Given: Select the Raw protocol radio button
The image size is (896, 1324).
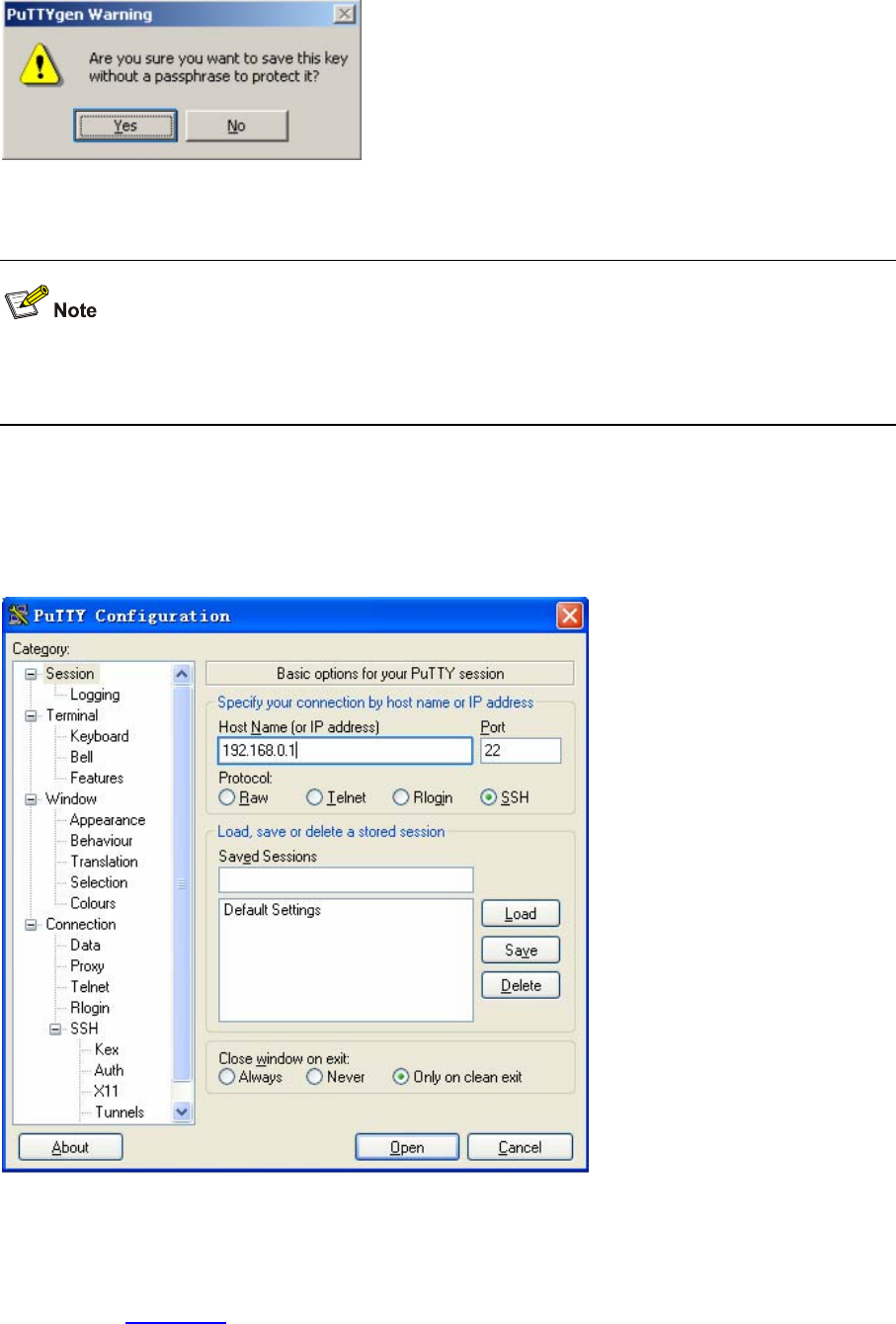Looking at the screenshot, I should click(227, 797).
